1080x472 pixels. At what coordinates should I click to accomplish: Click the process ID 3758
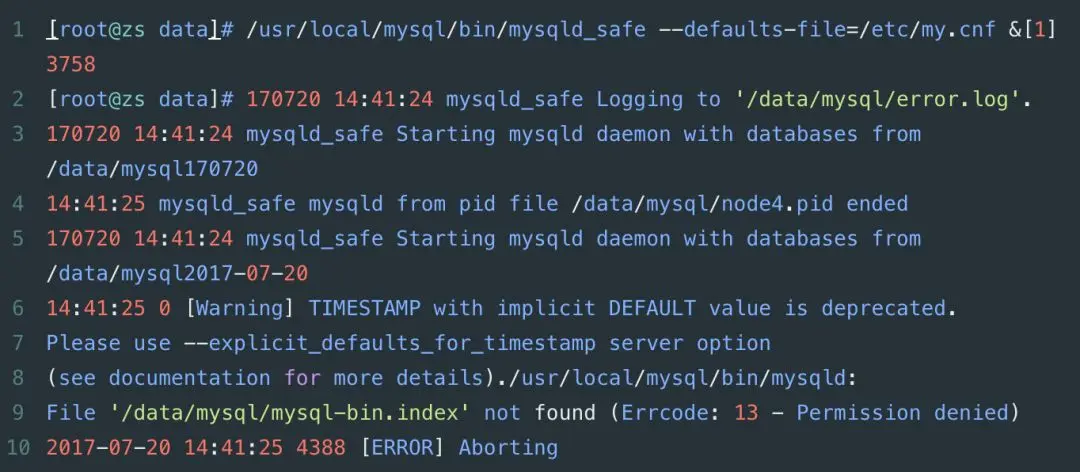72,65
